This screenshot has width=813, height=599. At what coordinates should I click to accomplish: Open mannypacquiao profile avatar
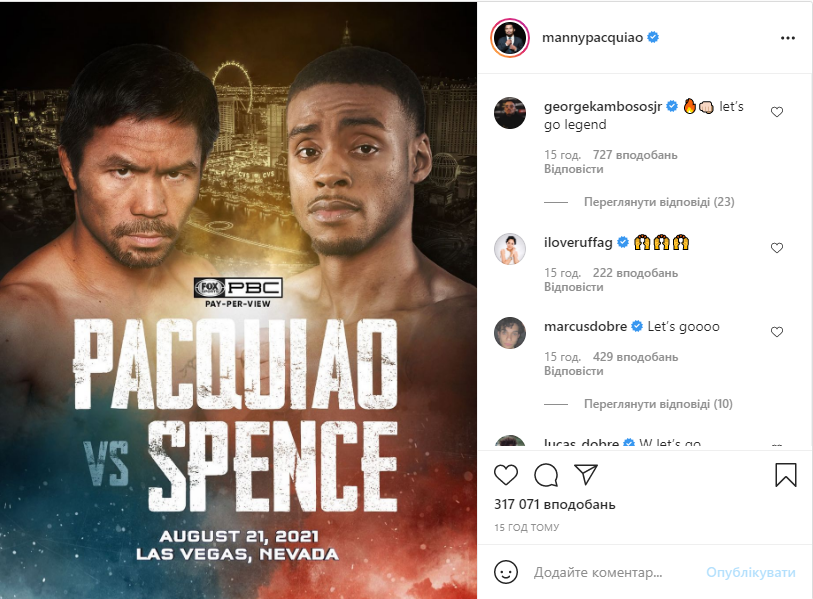tap(509, 38)
